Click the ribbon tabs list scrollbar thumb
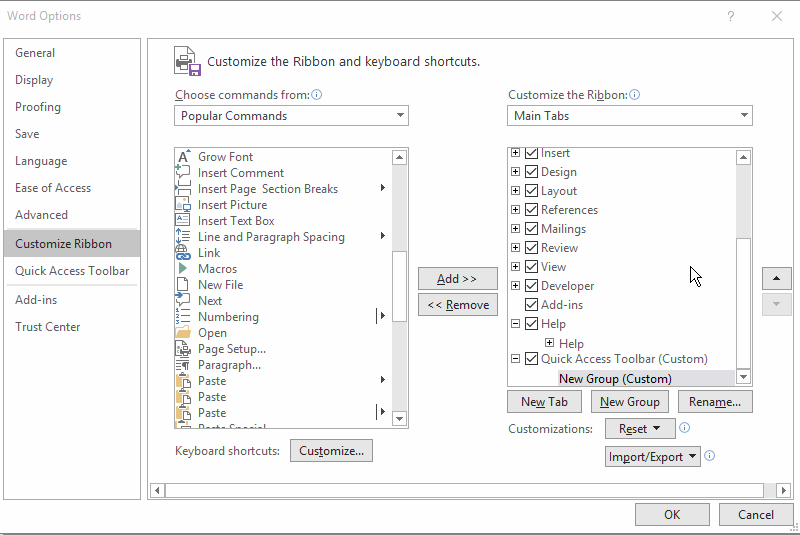The image size is (800, 536). coord(743,303)
